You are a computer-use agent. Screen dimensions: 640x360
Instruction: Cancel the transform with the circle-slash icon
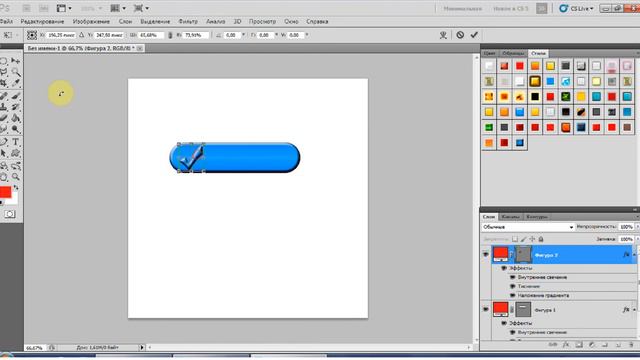click(460, 35)
